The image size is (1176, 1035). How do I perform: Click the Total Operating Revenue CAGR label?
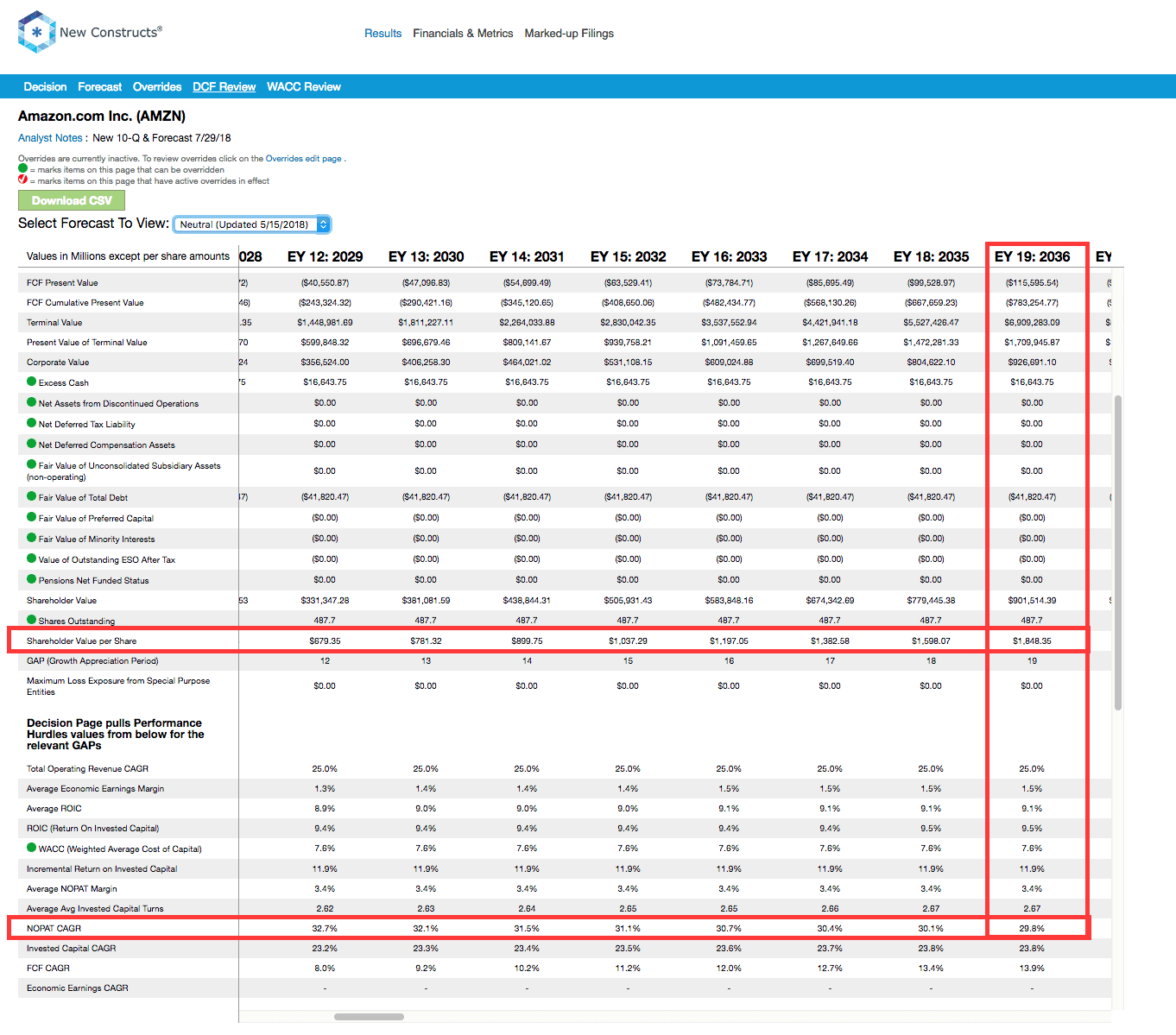(x=87, y=768)
